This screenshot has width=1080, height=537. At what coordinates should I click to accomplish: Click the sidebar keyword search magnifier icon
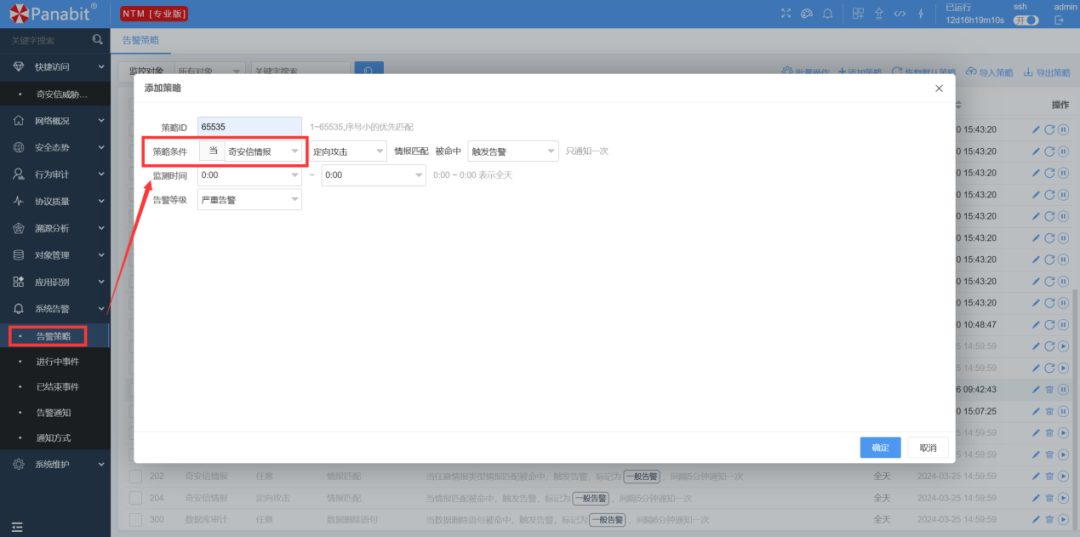tap(97, 40)
